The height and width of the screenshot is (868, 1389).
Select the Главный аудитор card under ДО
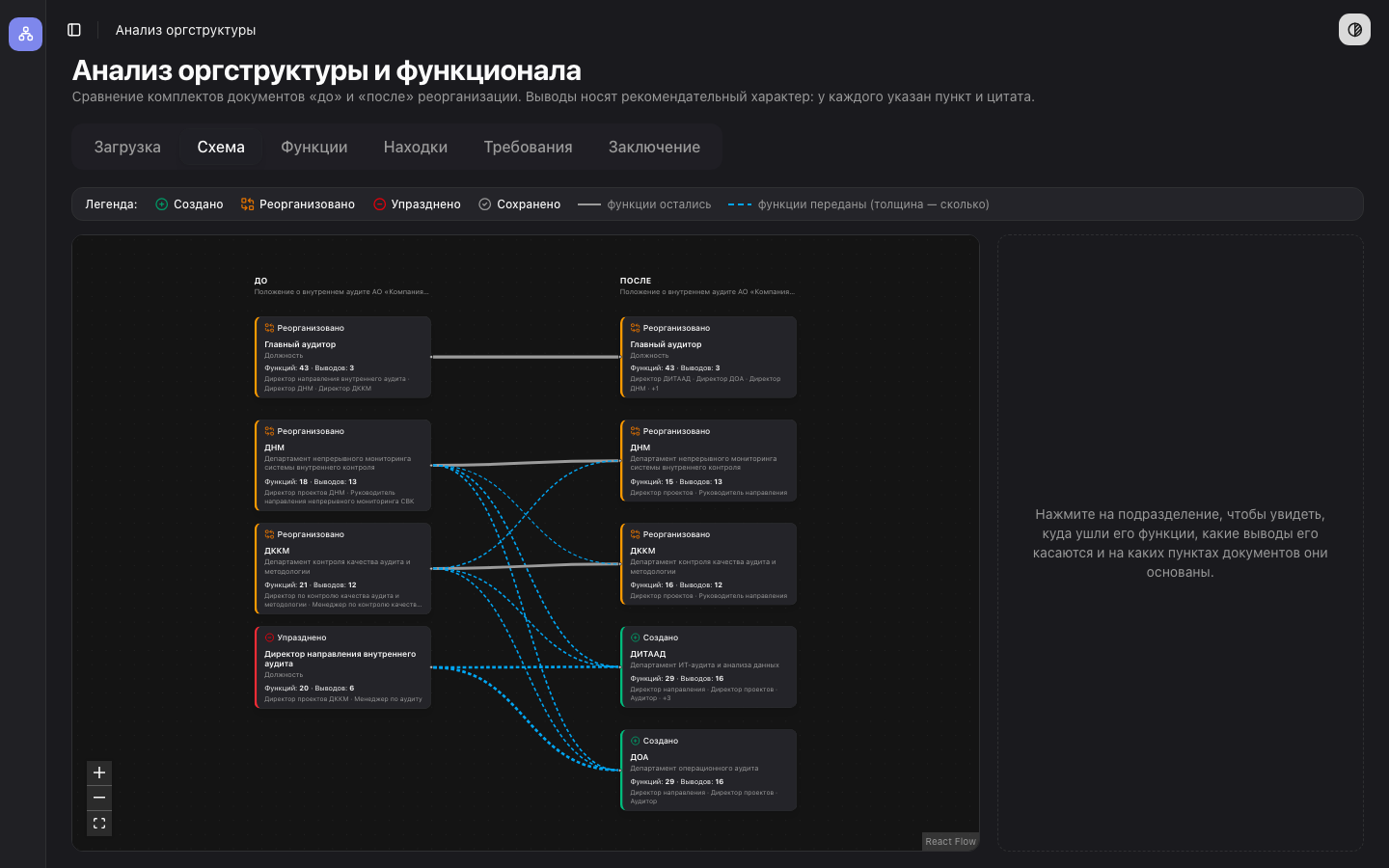coord(342,357)
